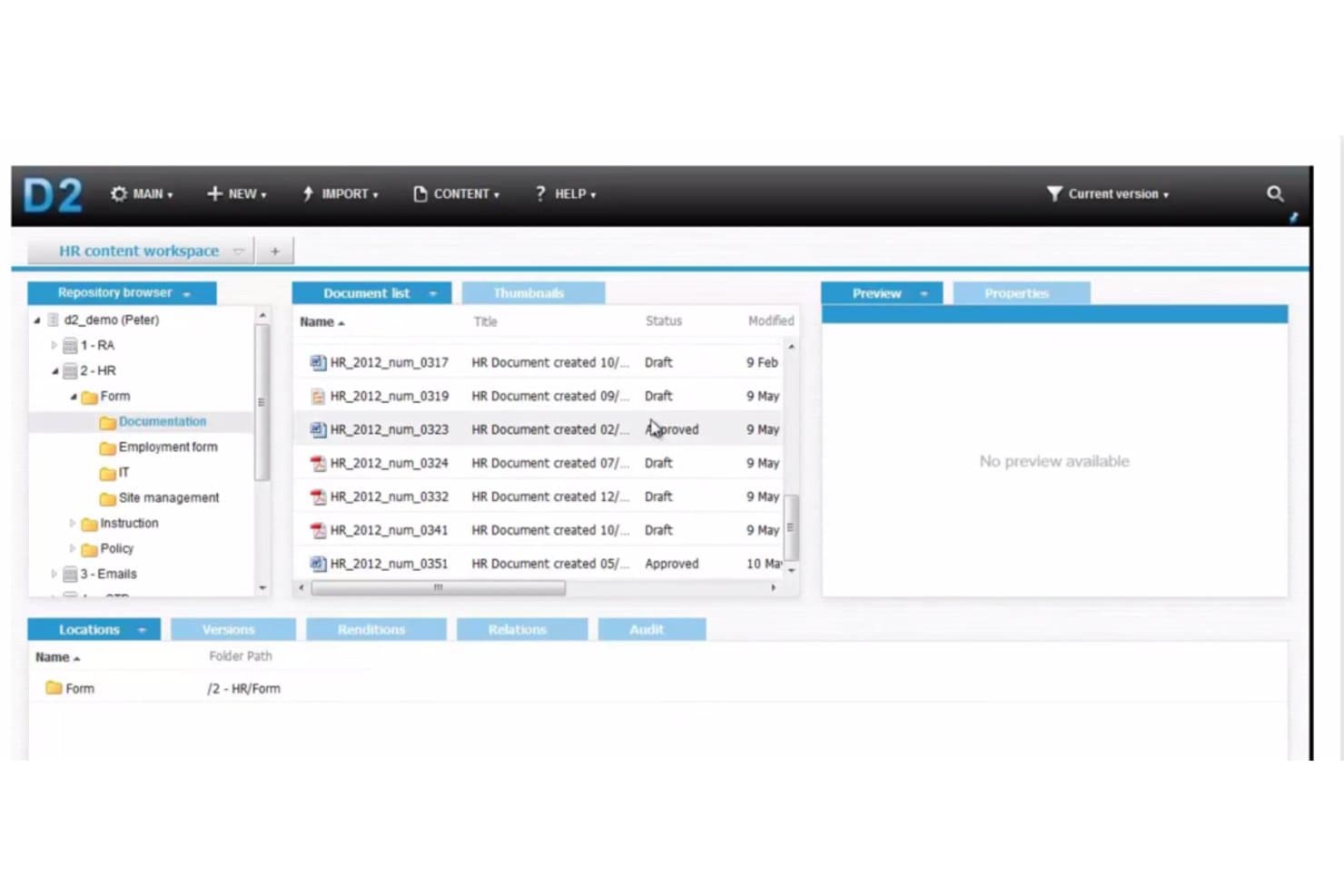Image resolution: width=1344 pixels, height=896 pixels.
Task: Open the Repository browser widget dropdown arrow
Action: coord(187,294)
